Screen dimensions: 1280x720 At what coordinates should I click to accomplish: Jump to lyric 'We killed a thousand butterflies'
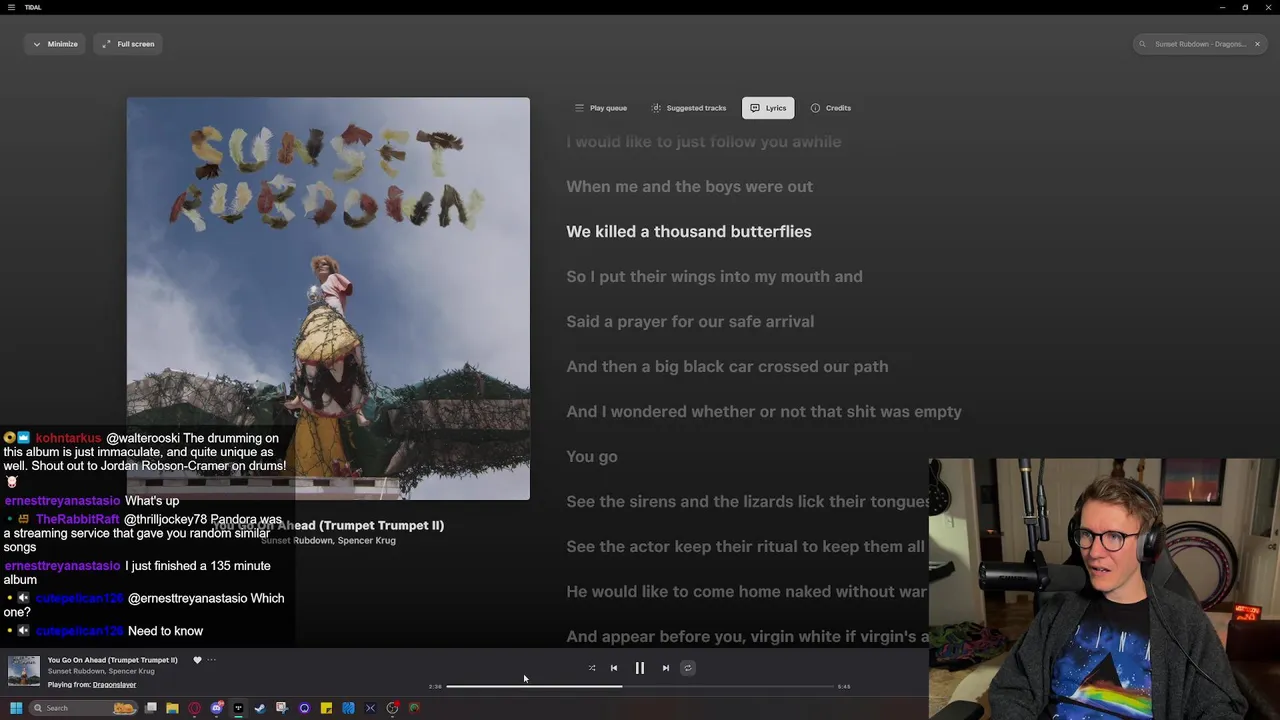[x=689, y=231]
